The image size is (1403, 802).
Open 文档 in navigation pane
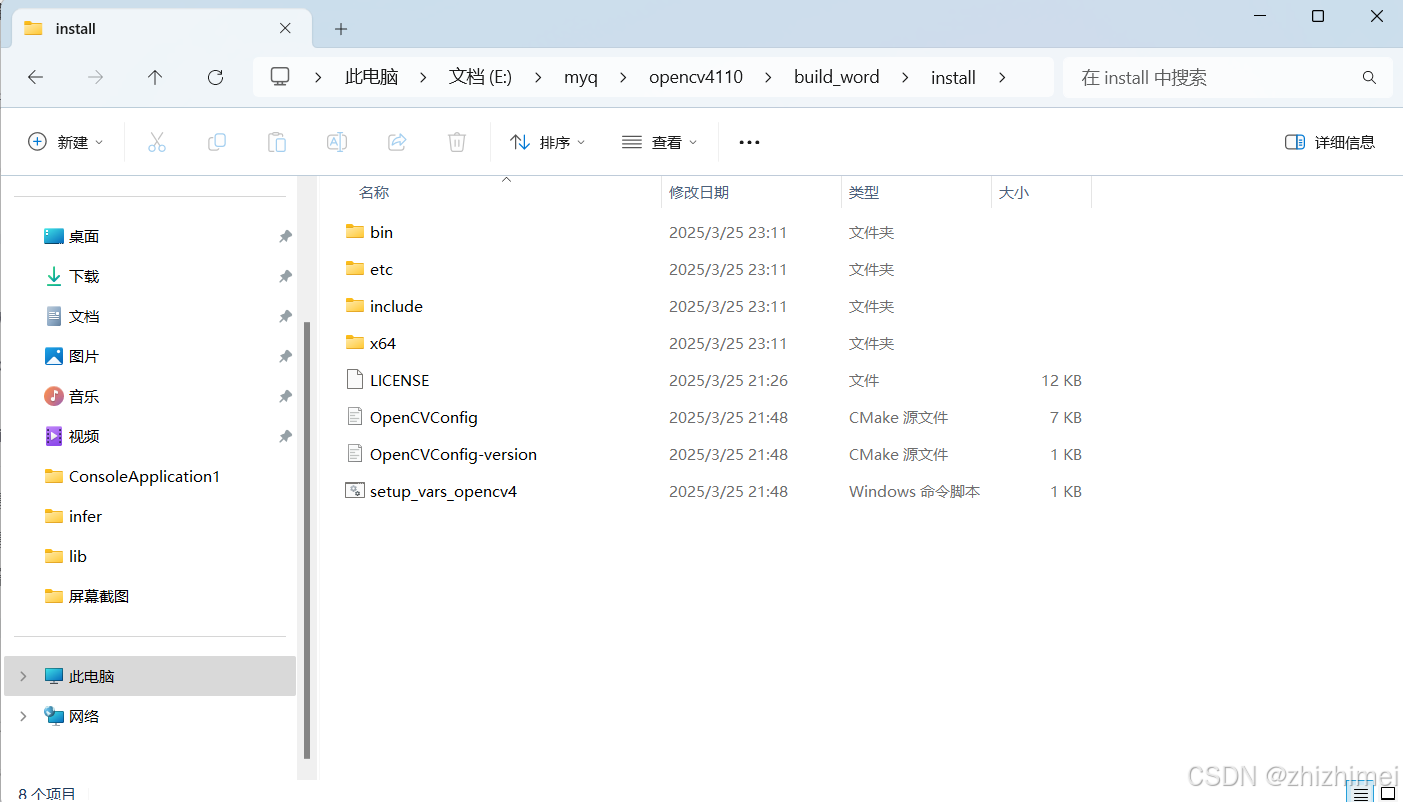pos(84,316)
